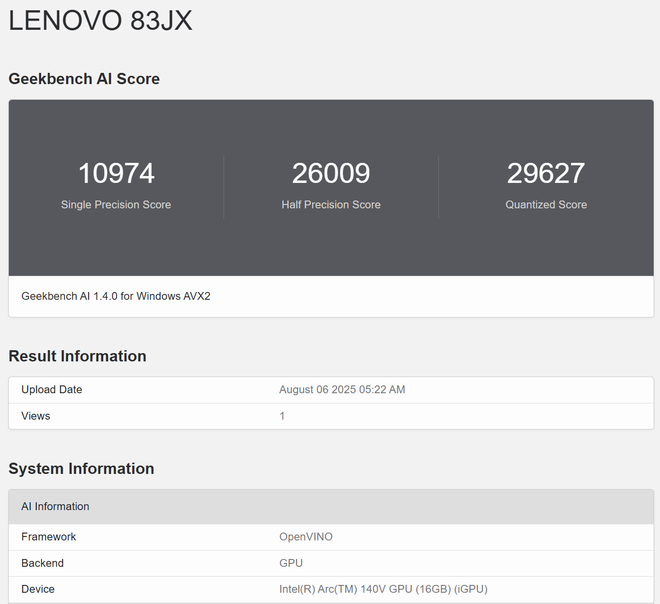Click the 29627 quantized value
The width and height of the screenshot is (660, 604).
[x=546, y=173]
